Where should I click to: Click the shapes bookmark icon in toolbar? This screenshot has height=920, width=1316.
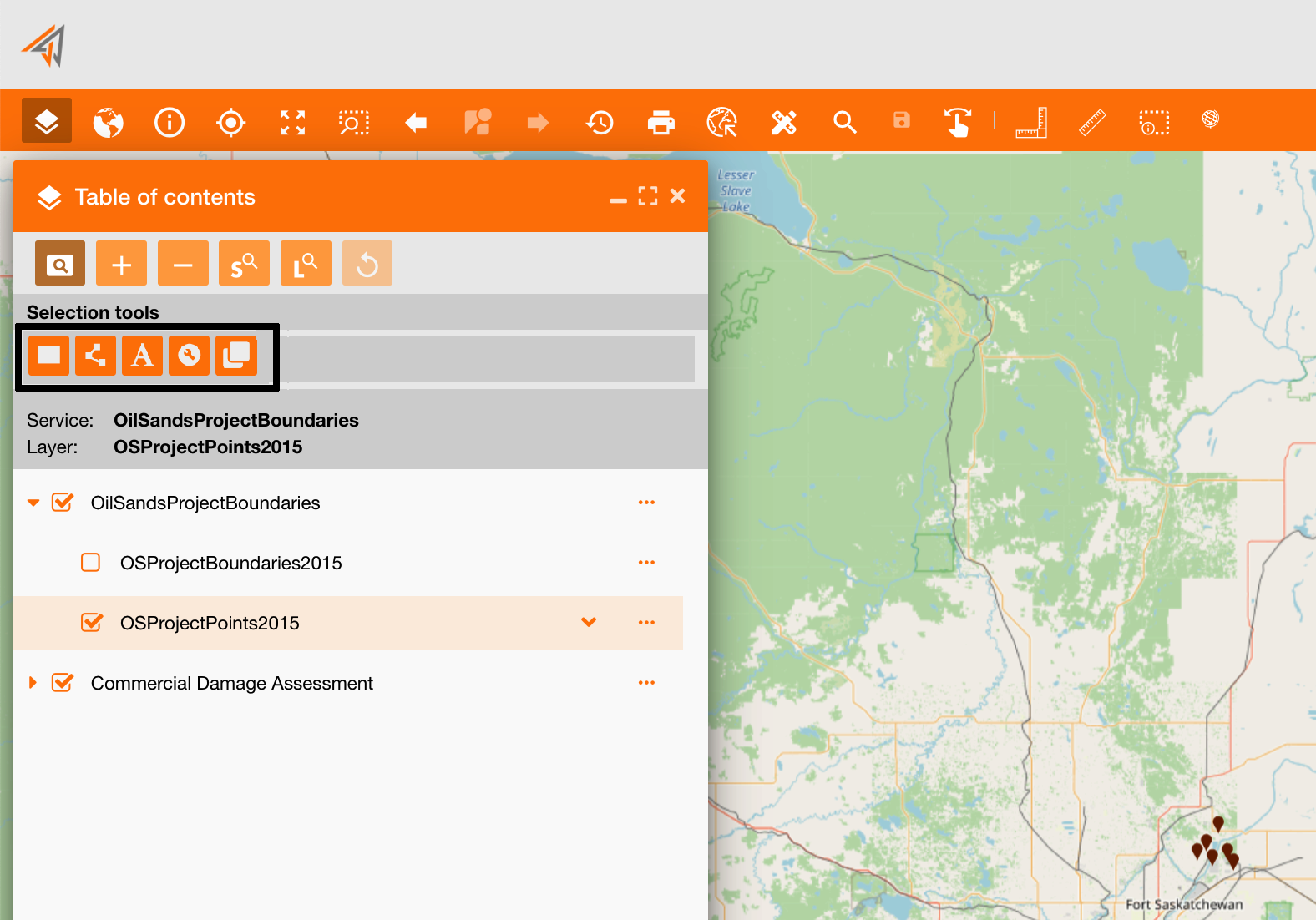pyautogui.click(x=478, y=122)
